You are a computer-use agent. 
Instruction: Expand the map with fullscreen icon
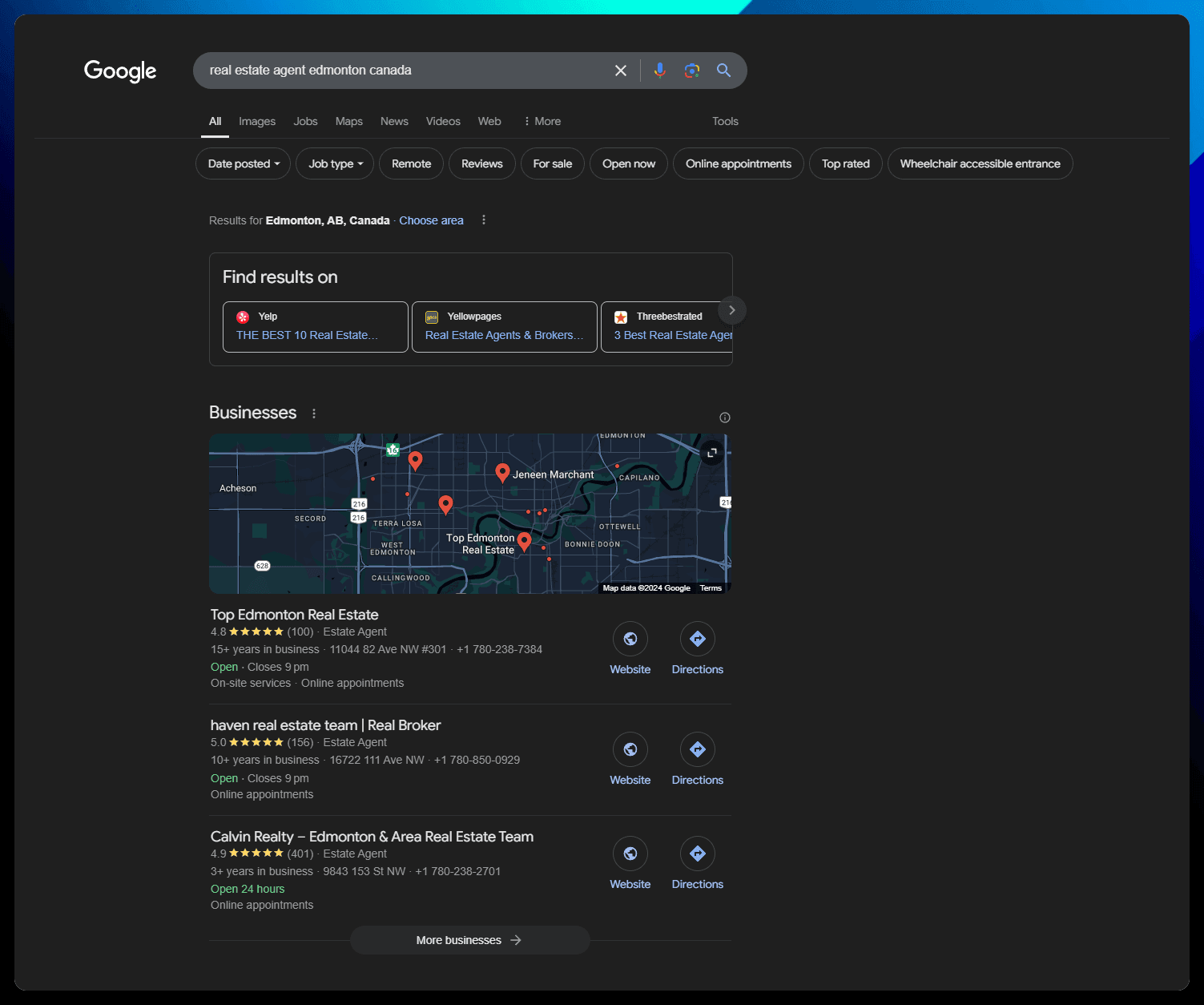pyautogui.click(x=711, y=453)
